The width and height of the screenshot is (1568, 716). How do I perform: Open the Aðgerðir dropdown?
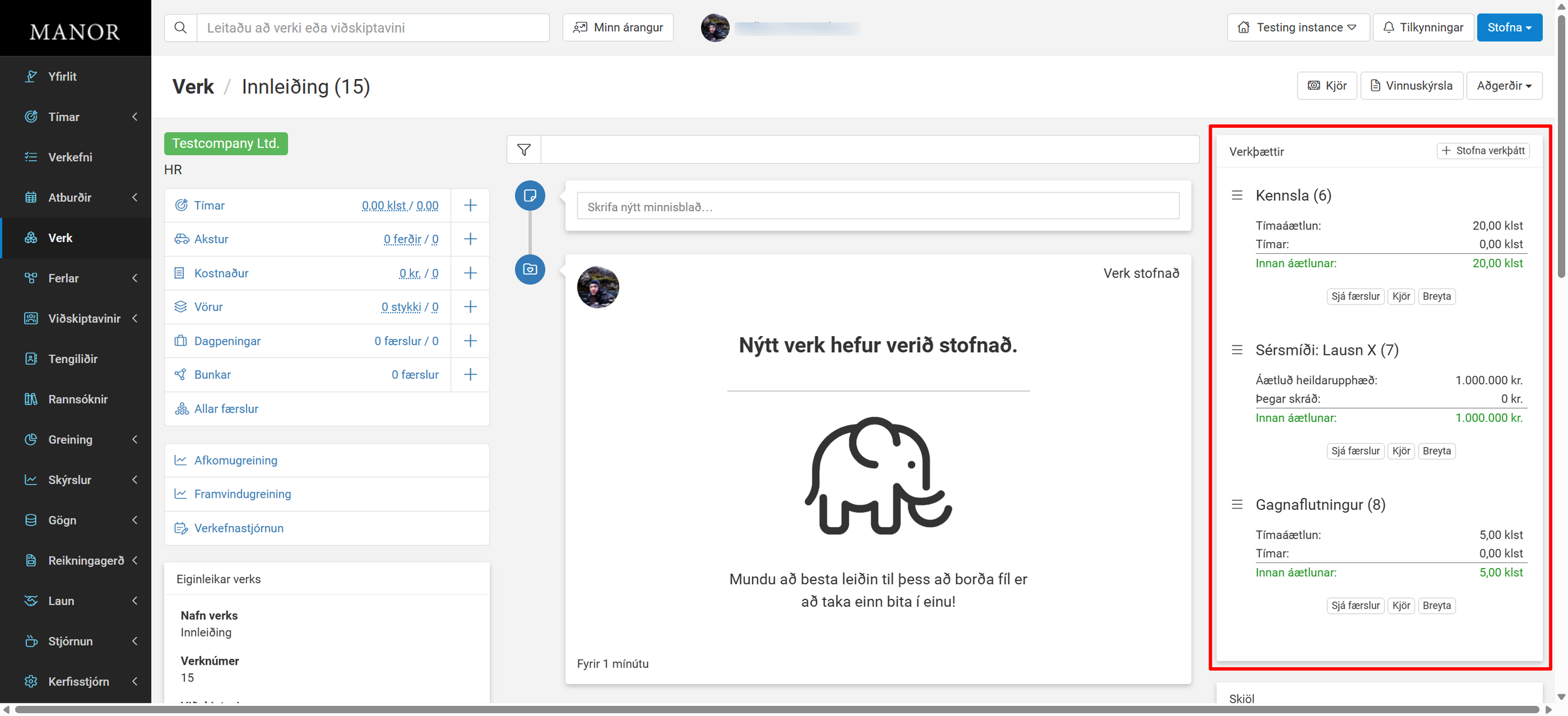(x=1504, y=86)
